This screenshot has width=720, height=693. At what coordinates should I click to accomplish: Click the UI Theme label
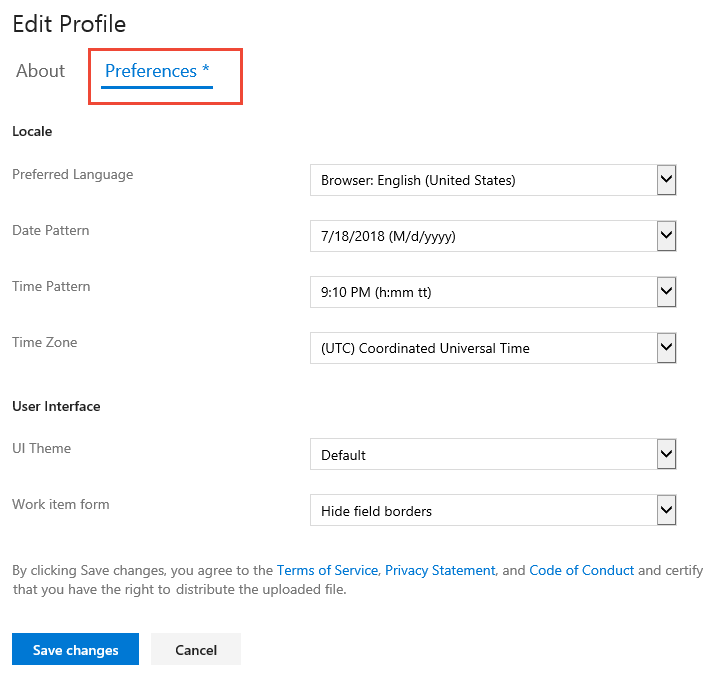(41, 449)
